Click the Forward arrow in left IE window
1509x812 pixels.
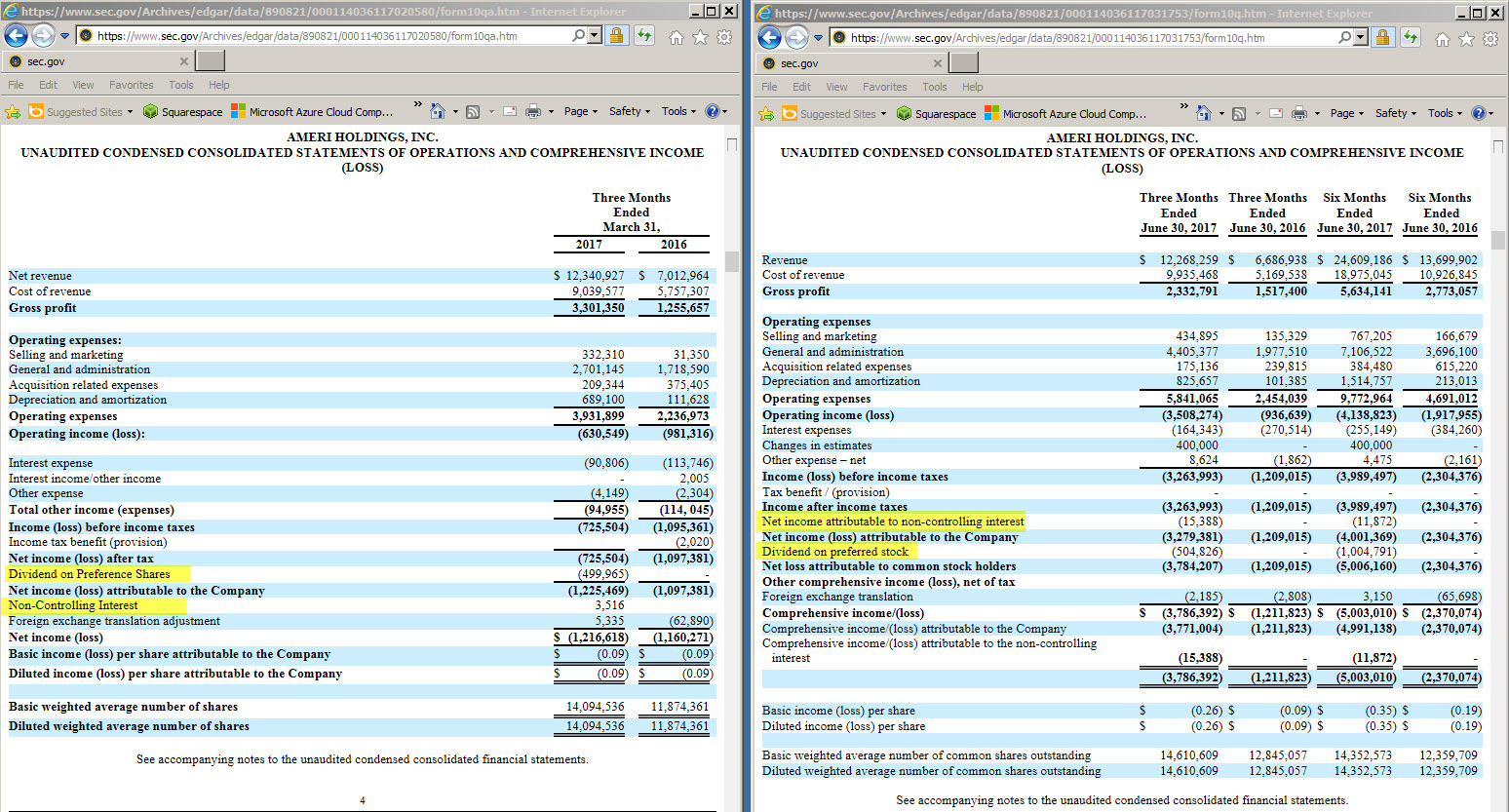[43, 36]
